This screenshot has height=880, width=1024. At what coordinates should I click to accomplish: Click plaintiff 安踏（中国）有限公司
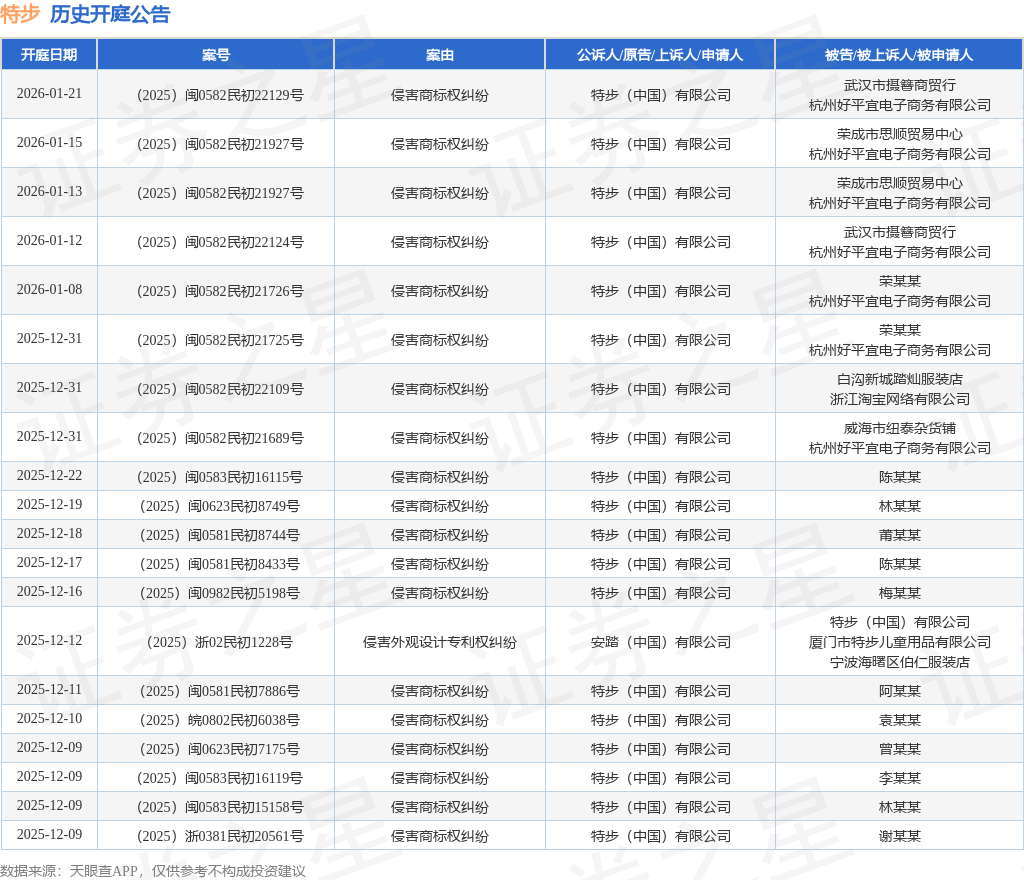pyautogui.click(x=660, y=642)
